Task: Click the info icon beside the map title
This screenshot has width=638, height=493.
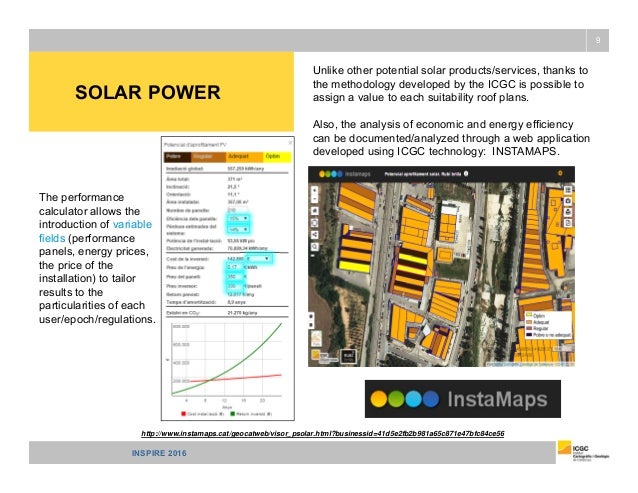Action: click(x=466, y=174)
